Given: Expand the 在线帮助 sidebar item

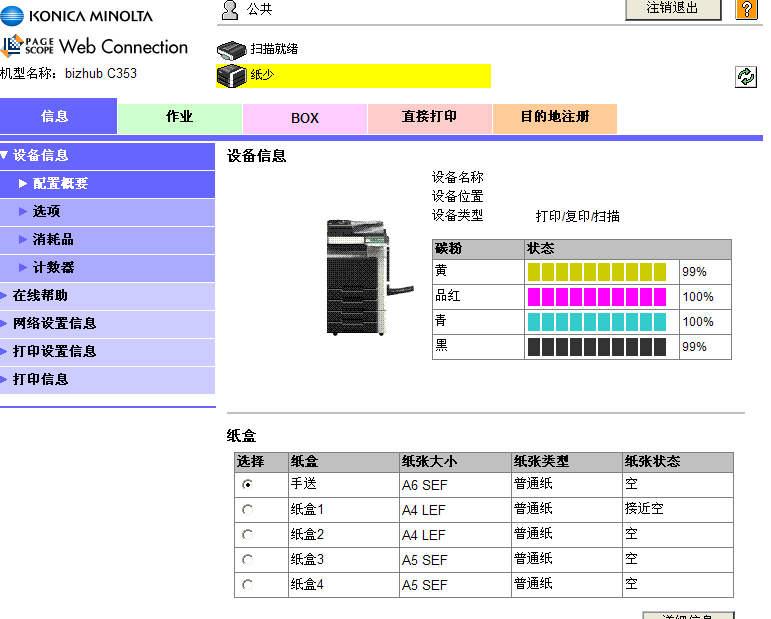Looking at the screenshot, I should pos(40,296).
